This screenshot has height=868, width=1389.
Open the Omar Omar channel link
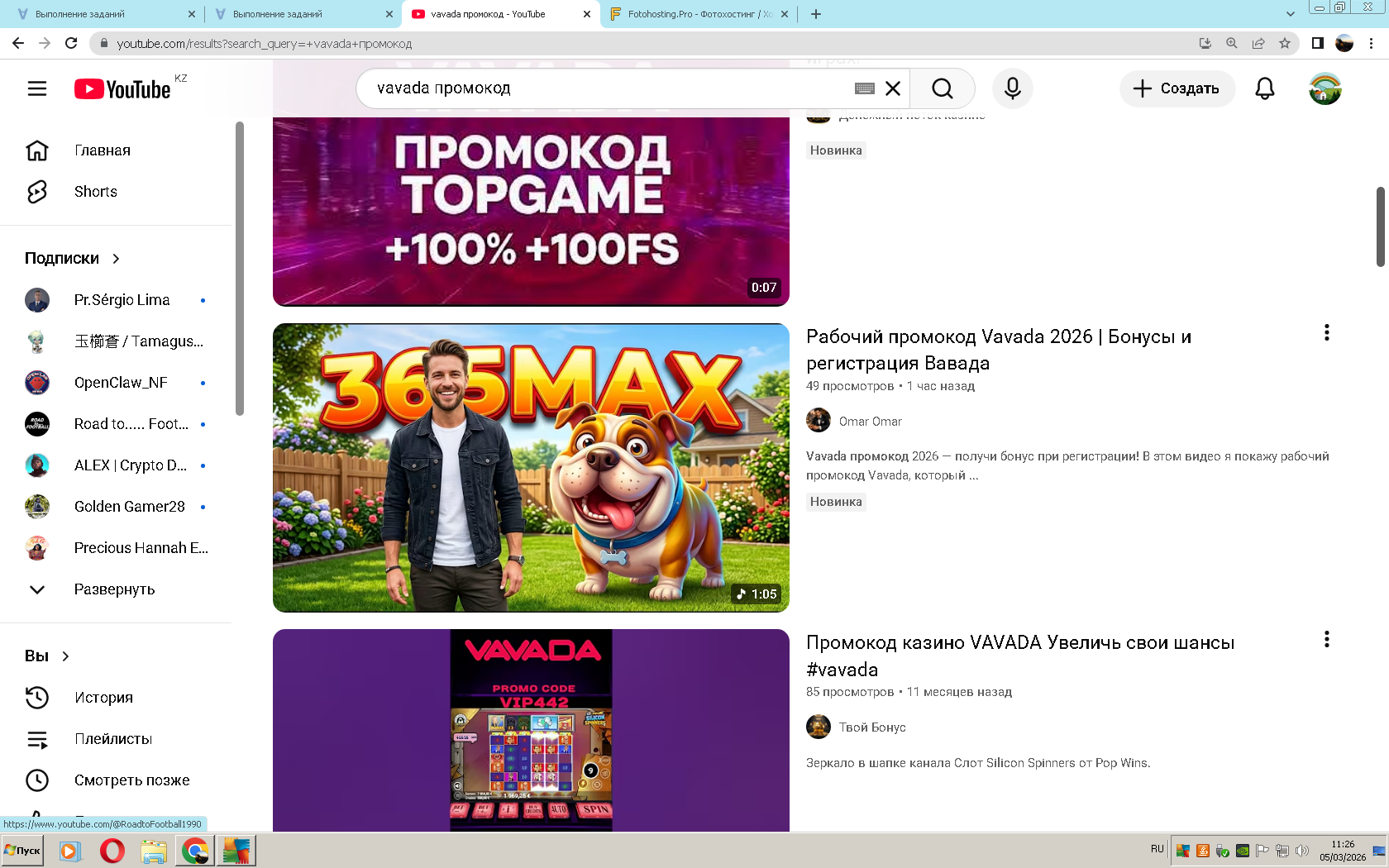tap(870, 422)
